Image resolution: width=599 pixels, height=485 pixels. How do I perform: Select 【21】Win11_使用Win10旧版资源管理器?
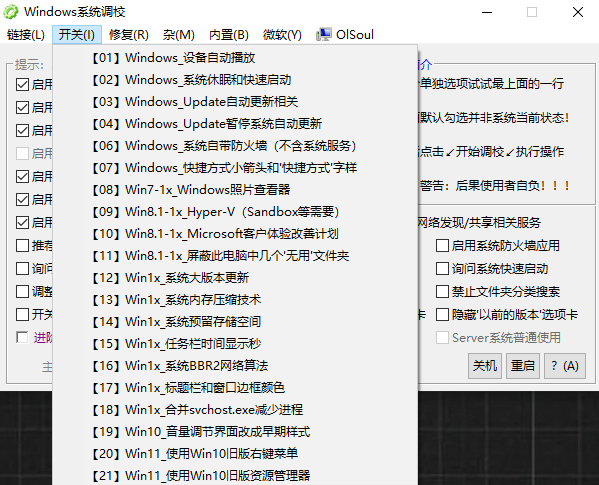click(235, 476)
